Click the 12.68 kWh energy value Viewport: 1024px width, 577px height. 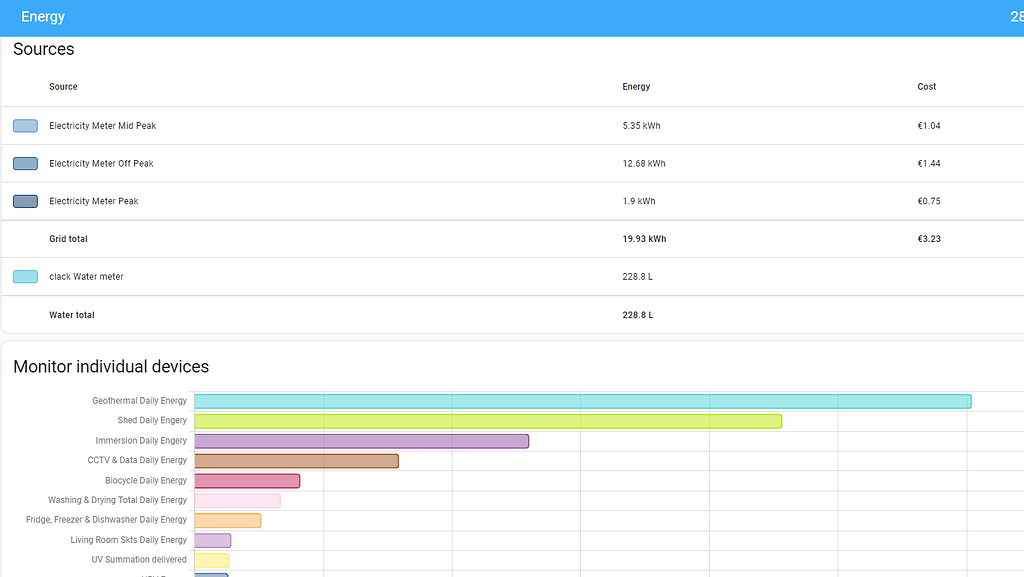click(x=644, y=164)
